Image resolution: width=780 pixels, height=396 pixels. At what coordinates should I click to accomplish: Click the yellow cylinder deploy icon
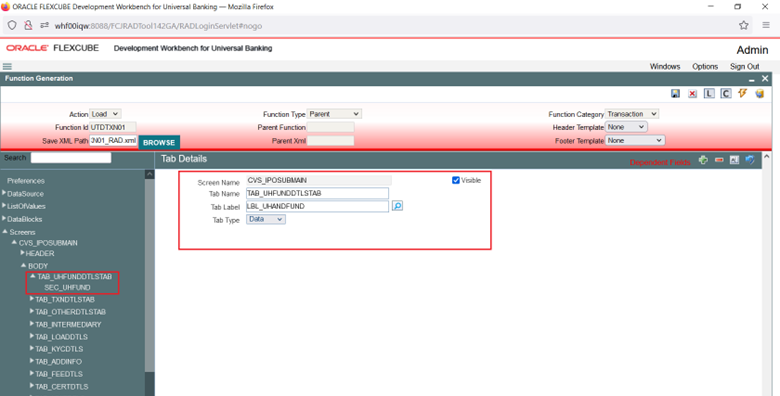click(x=759, y=93)
